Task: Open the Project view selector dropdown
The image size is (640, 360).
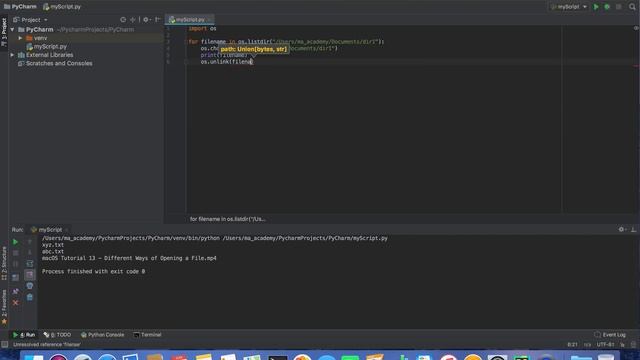Action: tap(31, 20)
